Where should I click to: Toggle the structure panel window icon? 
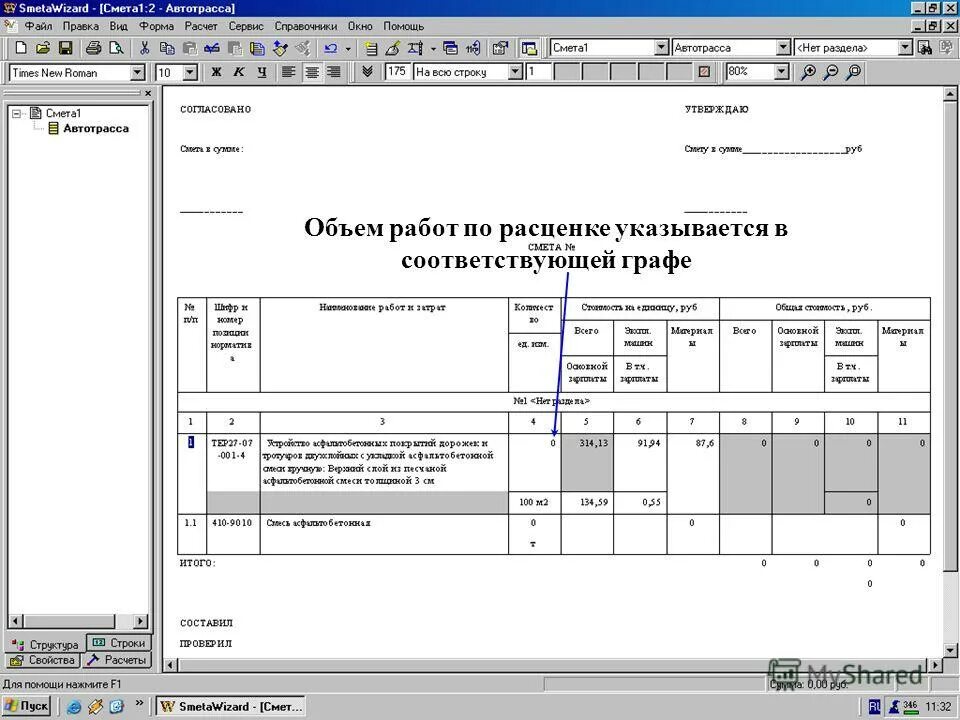(x=530, y=48)
